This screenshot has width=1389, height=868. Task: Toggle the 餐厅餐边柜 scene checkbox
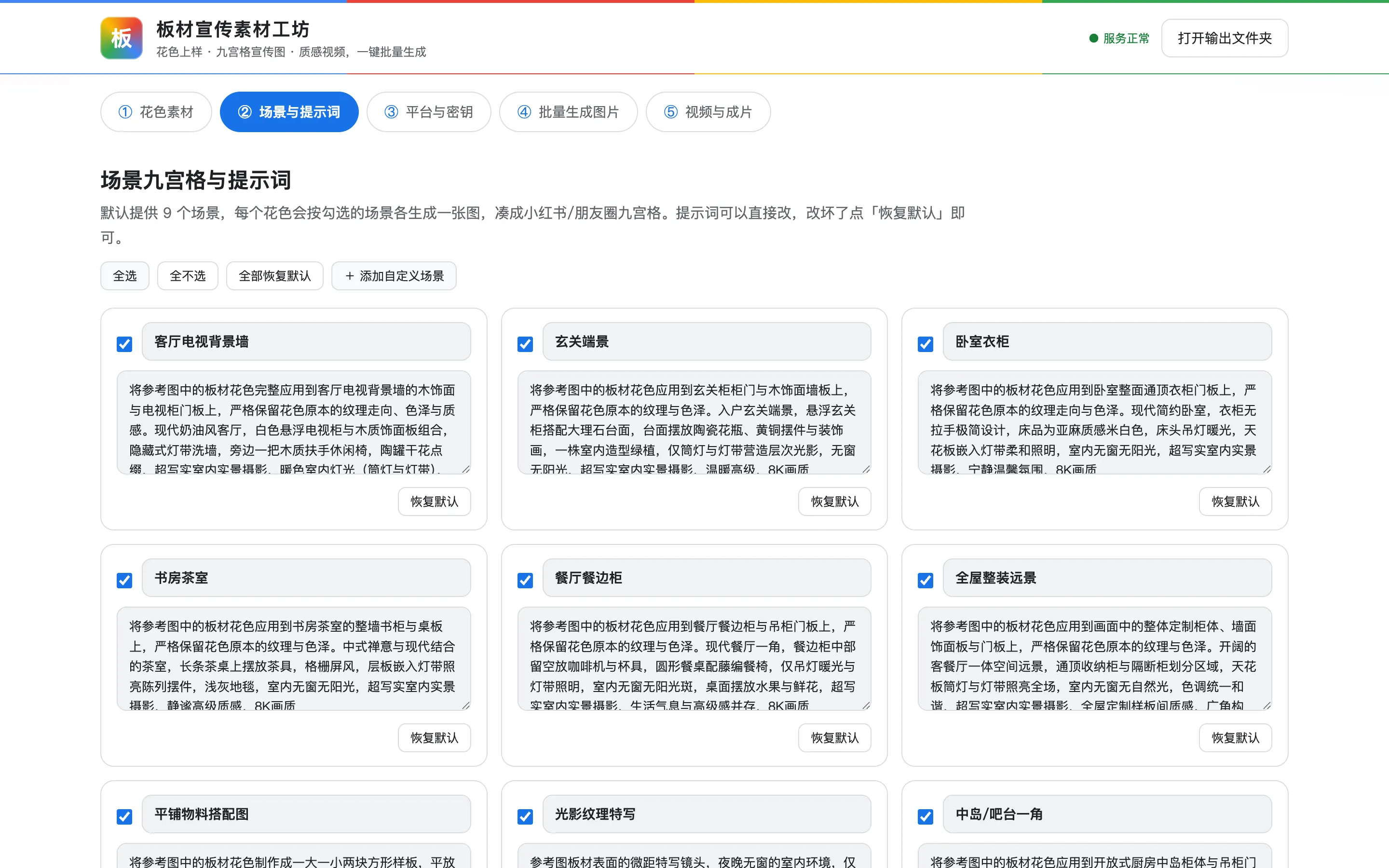tap(525, 581)
